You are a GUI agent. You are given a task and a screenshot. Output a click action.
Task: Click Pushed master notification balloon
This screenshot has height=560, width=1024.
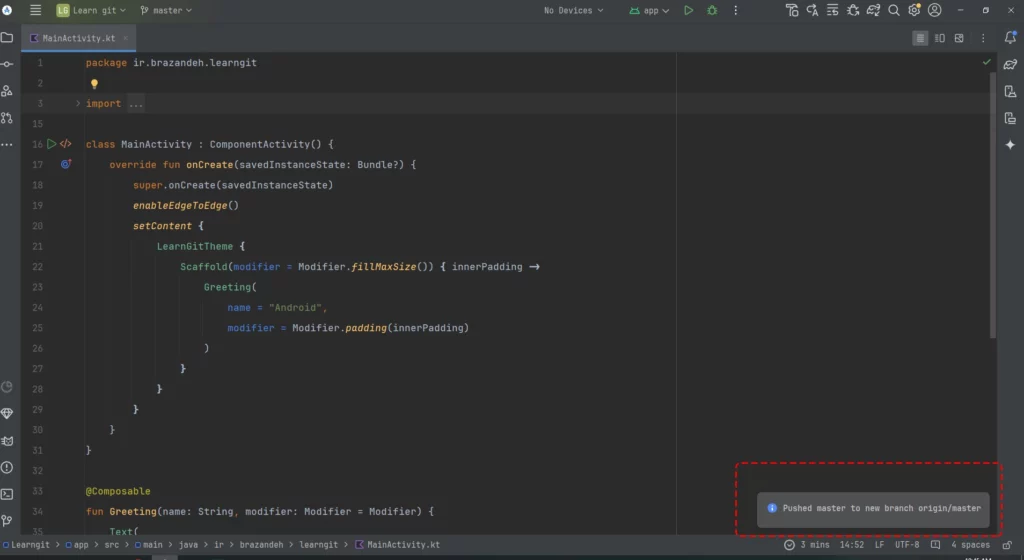coord(873,509)
